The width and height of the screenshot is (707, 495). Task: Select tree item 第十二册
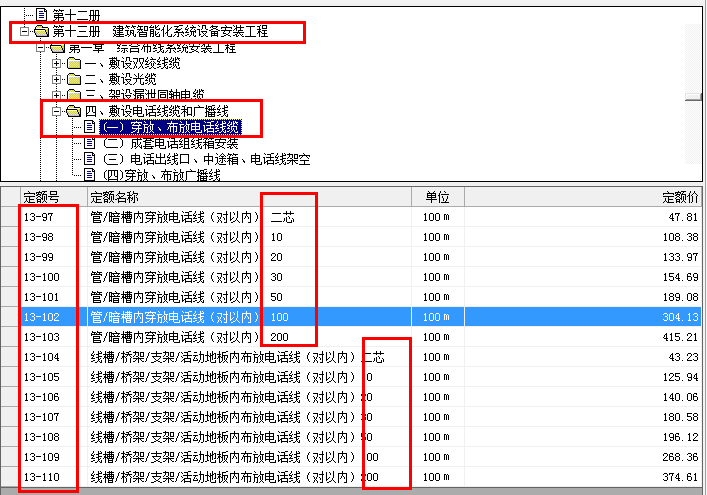tap(76, 16)
